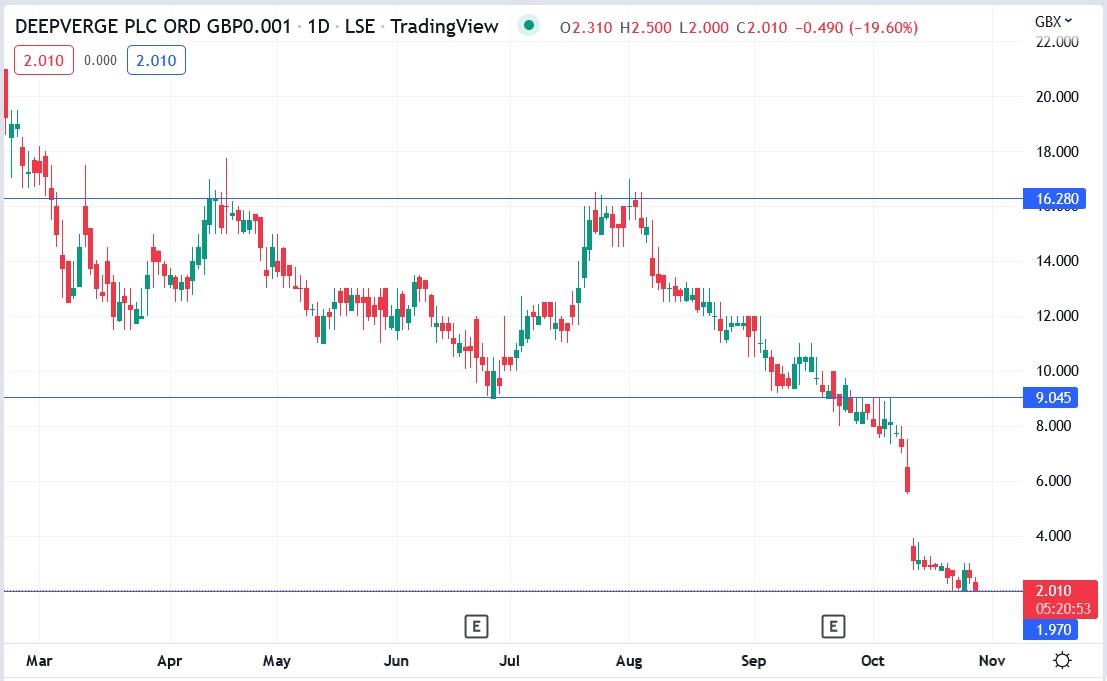Click the 16.280 horizontal line price label

pyautogui.click(x=1055, y=199)
